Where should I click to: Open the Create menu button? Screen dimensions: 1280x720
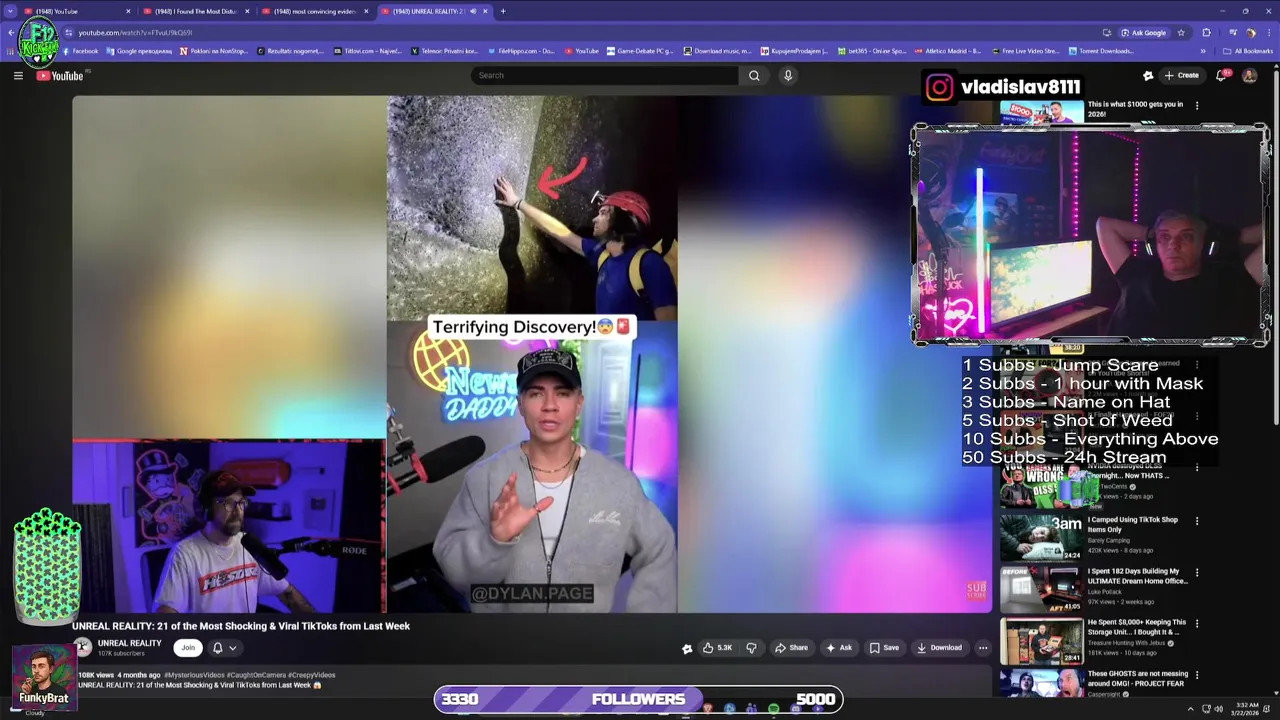tap(1182, 75)
